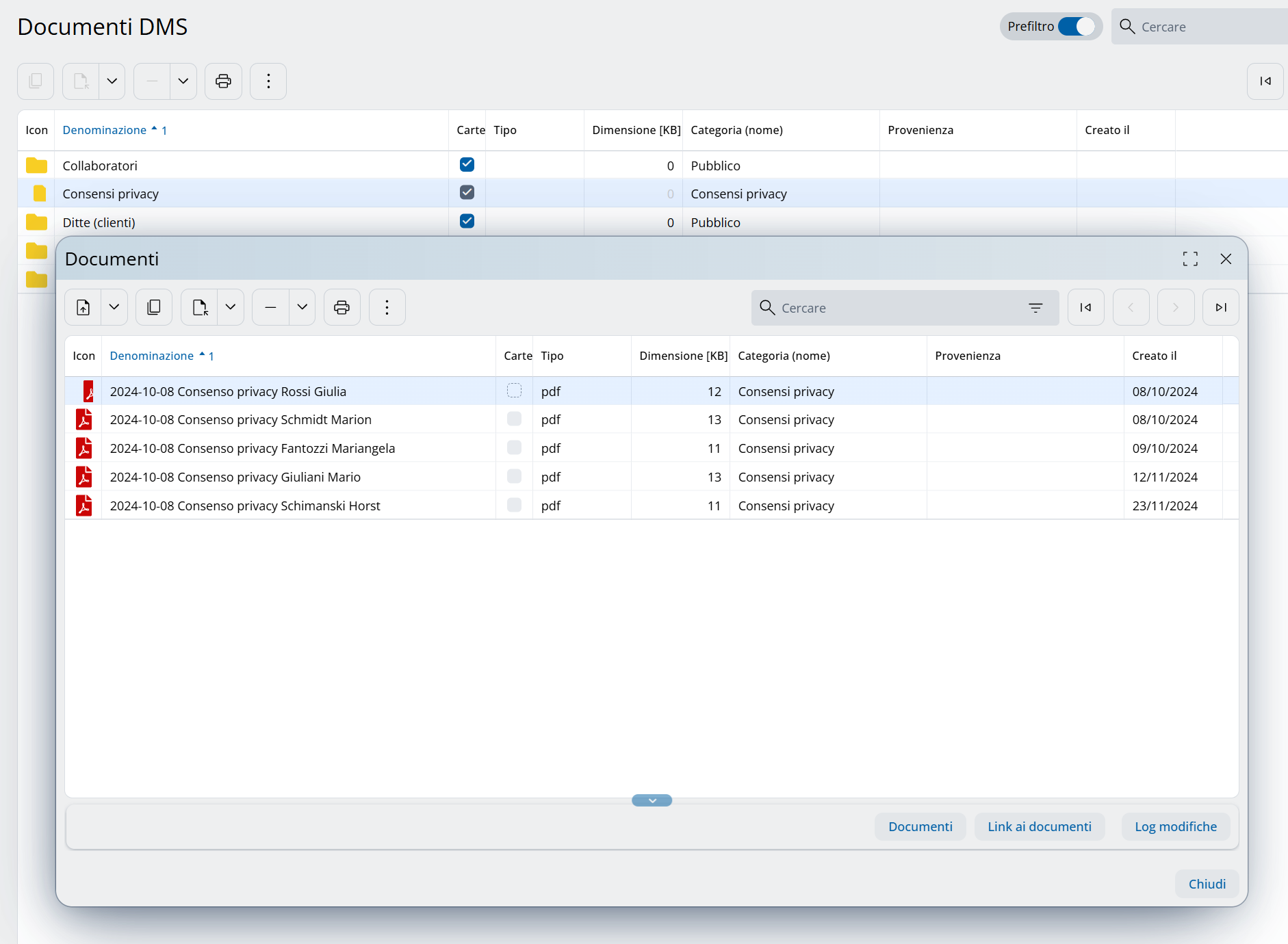Toggle the Prefiltro switch off
Screen dimensions: 1288x944
click(x=1076, y=27)
